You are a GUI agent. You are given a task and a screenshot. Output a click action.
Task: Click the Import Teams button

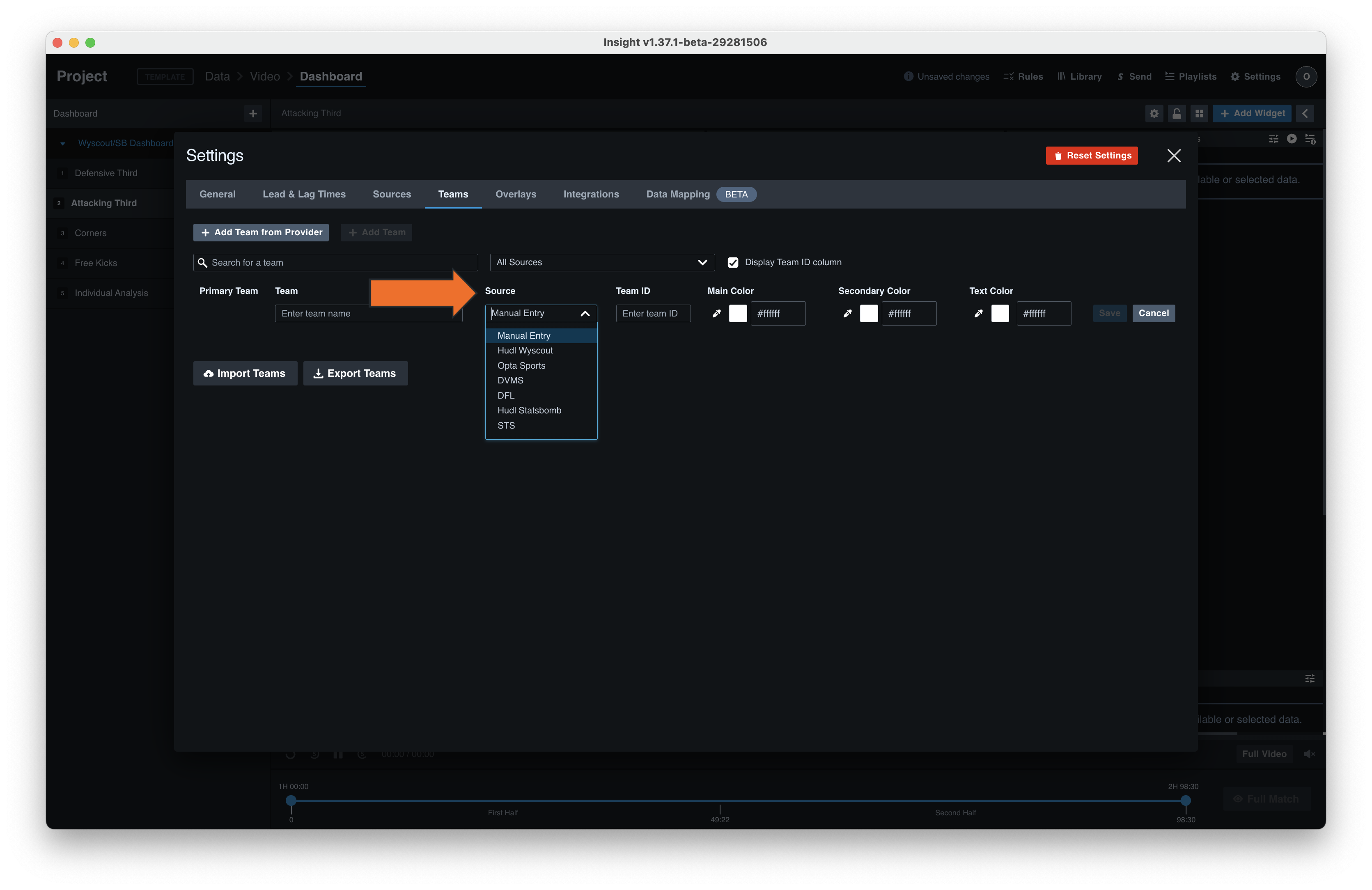[245, 374]
